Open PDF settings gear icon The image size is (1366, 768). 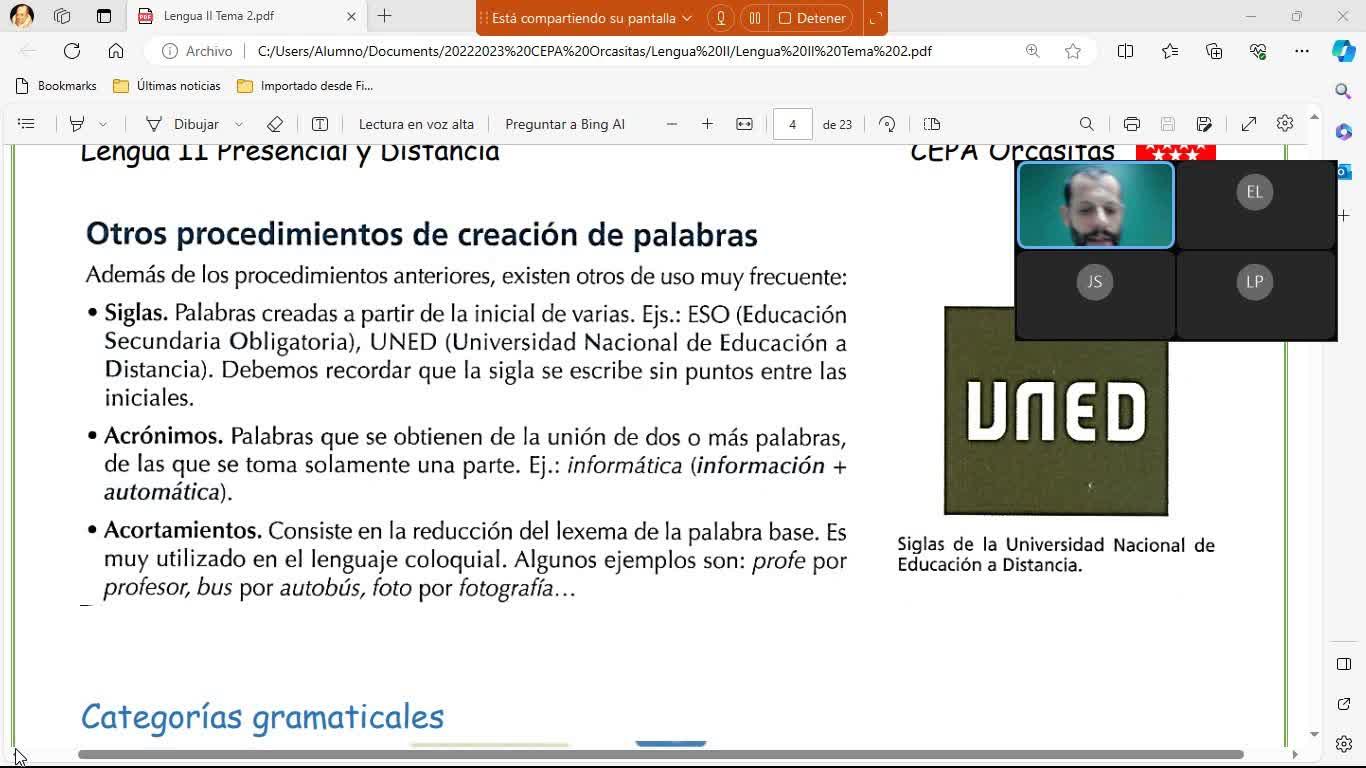click(1285, 124)
